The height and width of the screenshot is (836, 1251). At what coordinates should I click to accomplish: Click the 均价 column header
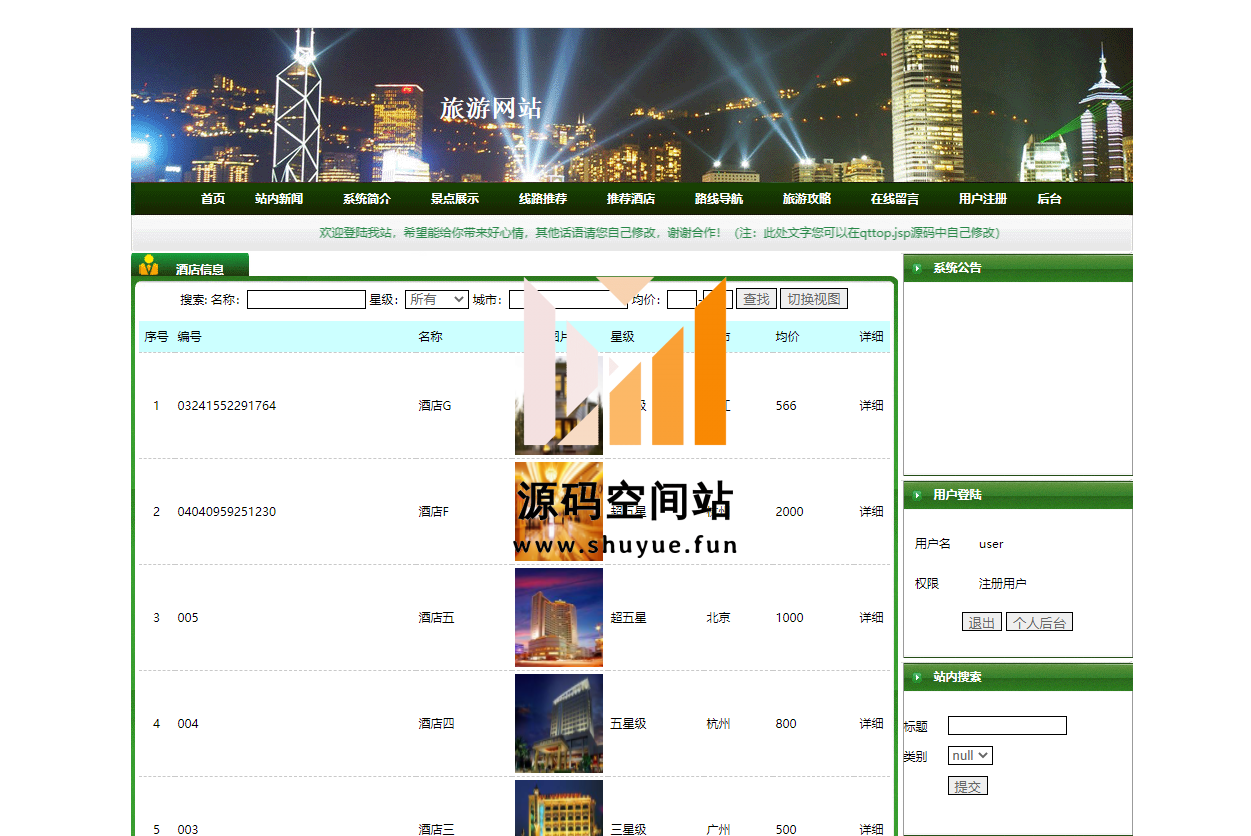pos(787,337)
